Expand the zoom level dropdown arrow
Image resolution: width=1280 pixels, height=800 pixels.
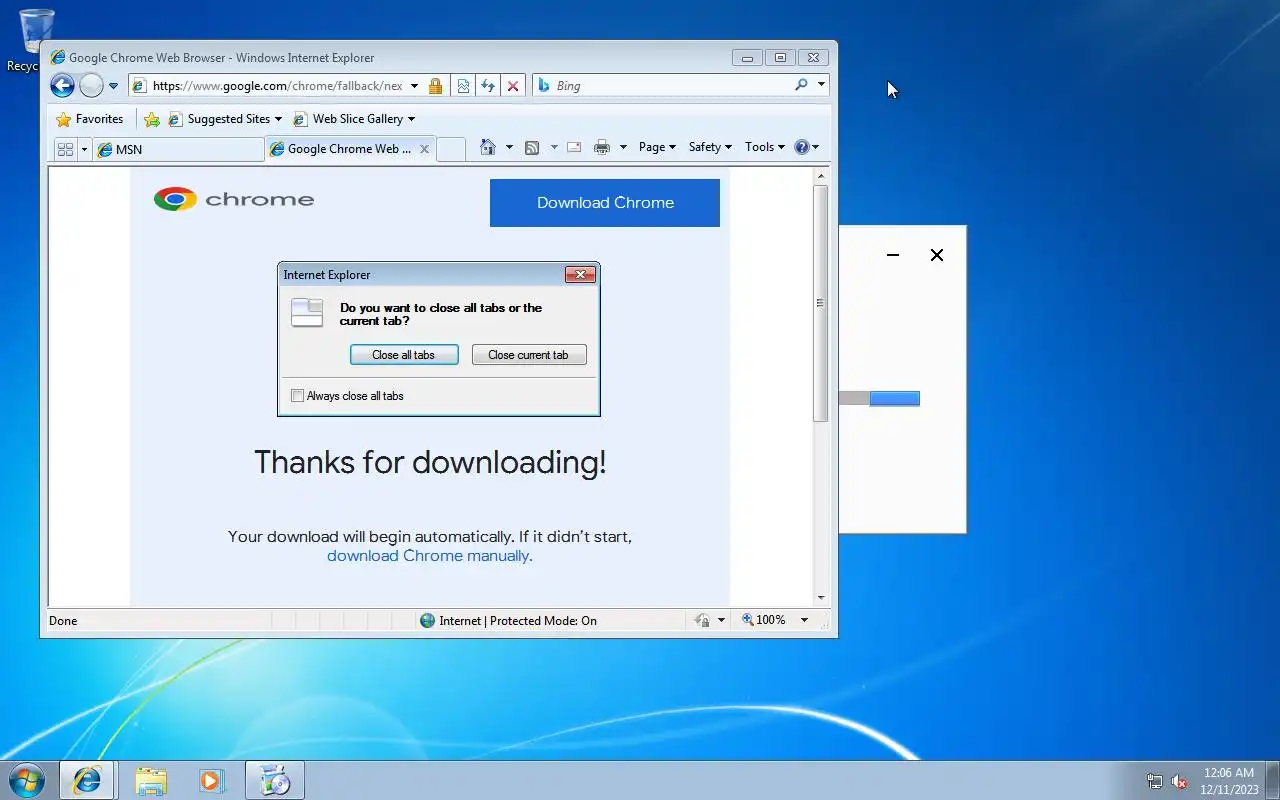coord(804,620)
